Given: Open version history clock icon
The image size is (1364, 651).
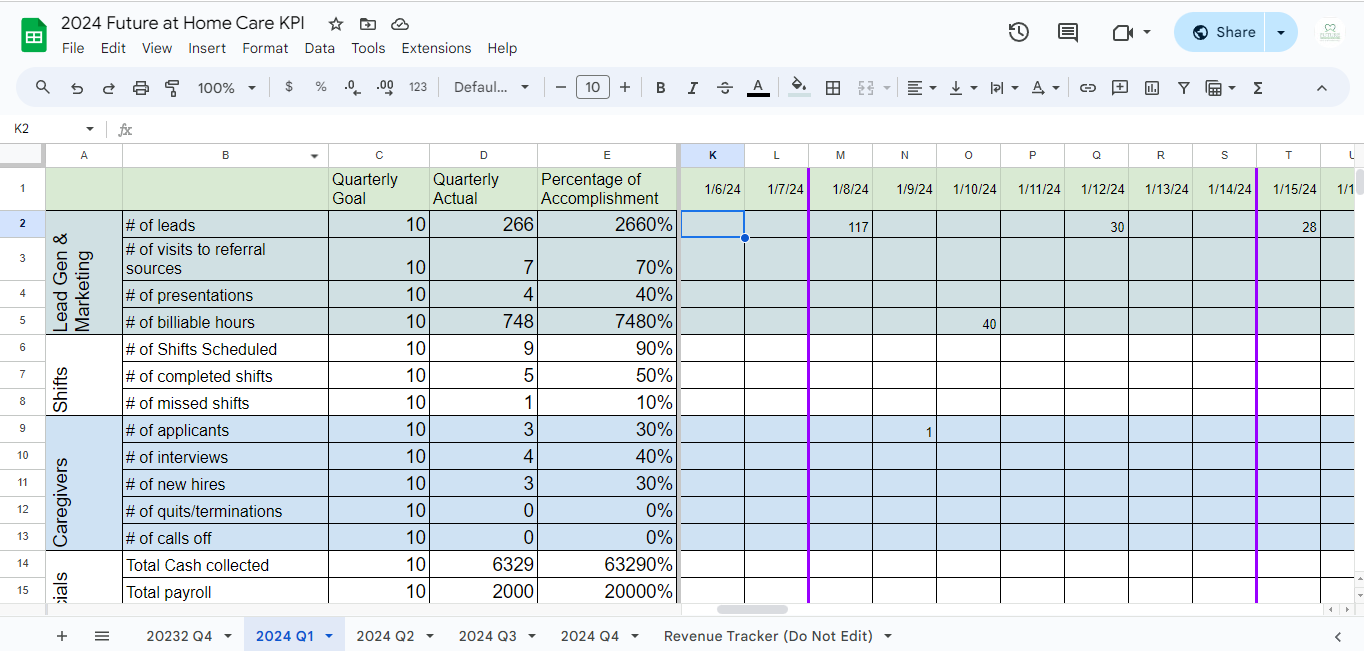Looking at the screenshot, I should (1018, 32).
